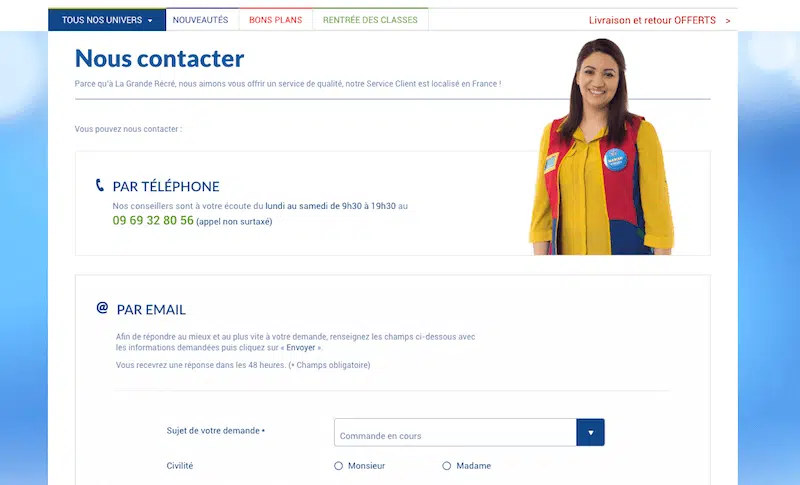Select the Madame radio button
The image size is (800, 485).
click(446, 466)
